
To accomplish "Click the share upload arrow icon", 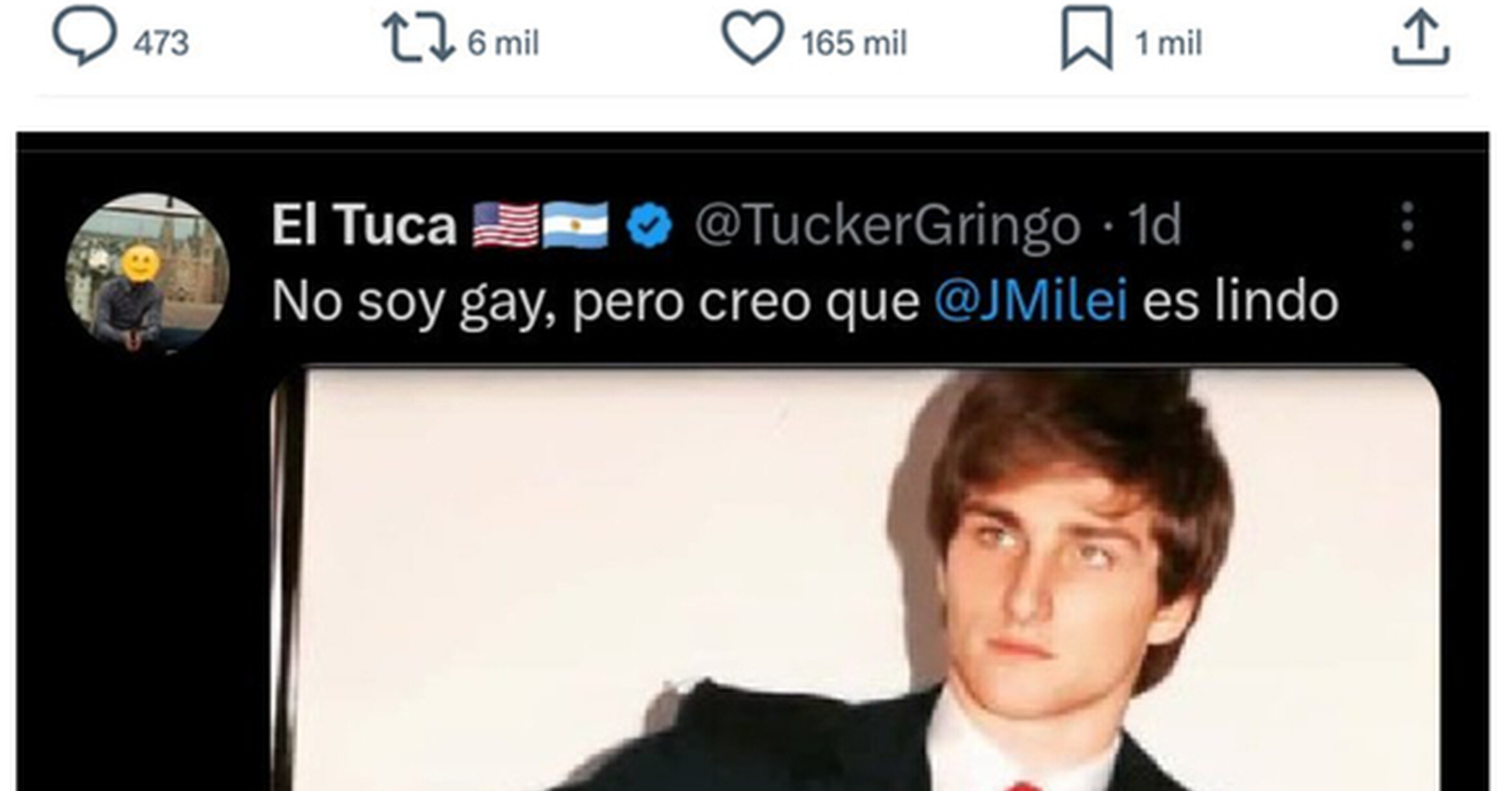I will 1421,40.
